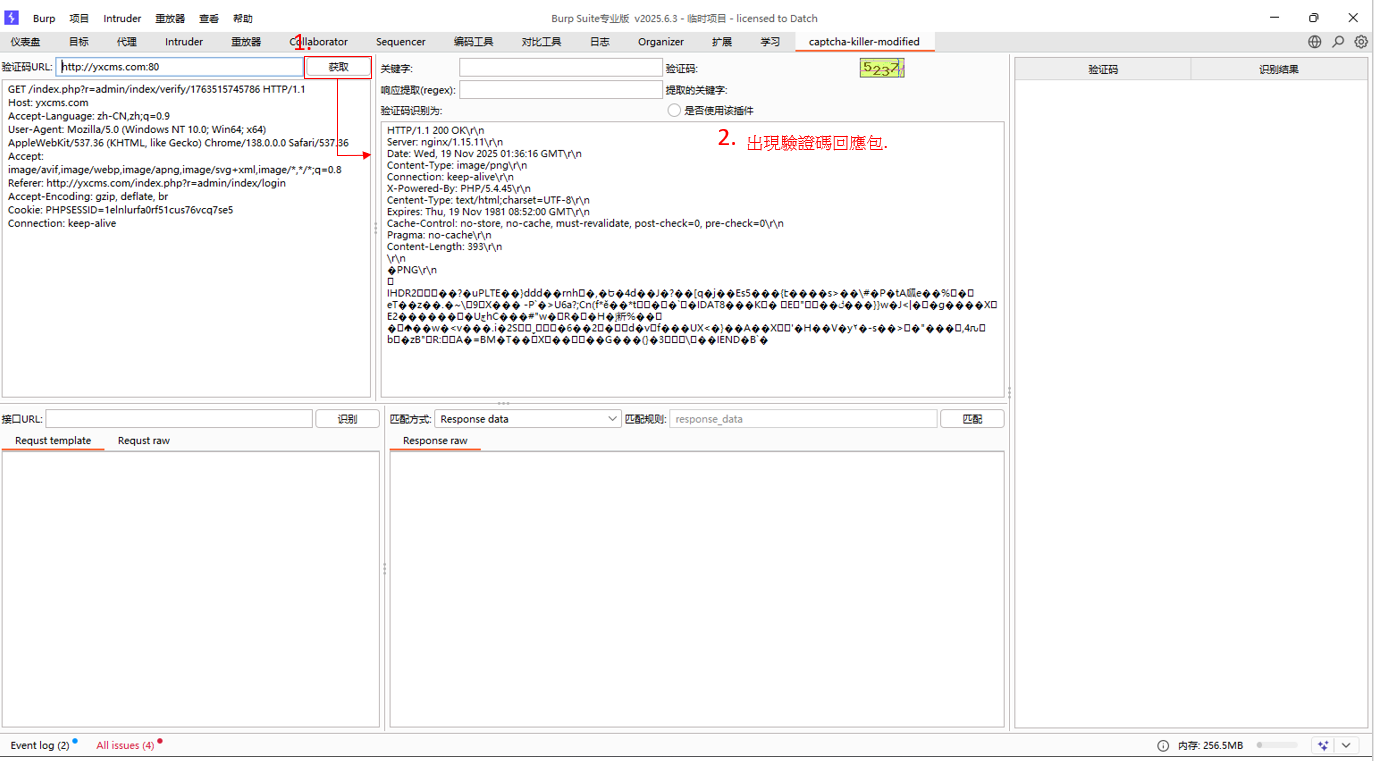Screen dimensions: 1374x761
Task: Click the 'Connection: keep-alive' request line
Action: 62,223
